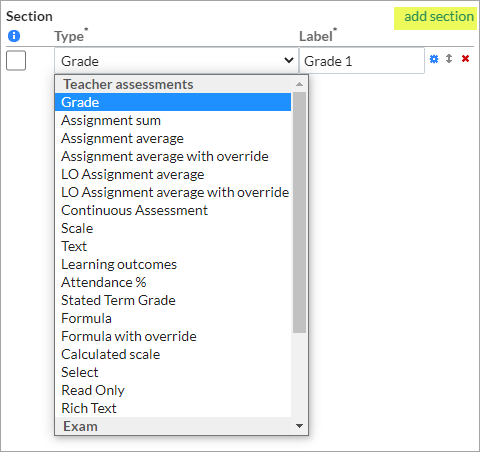Click the Grade 1 label field
480x452 pixels.
pos(362,61)
